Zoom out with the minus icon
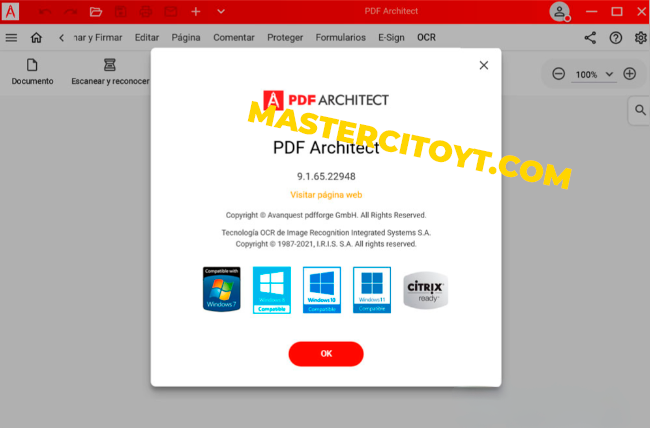Screen dimensions: 650x428 click(x=558, y=74)
